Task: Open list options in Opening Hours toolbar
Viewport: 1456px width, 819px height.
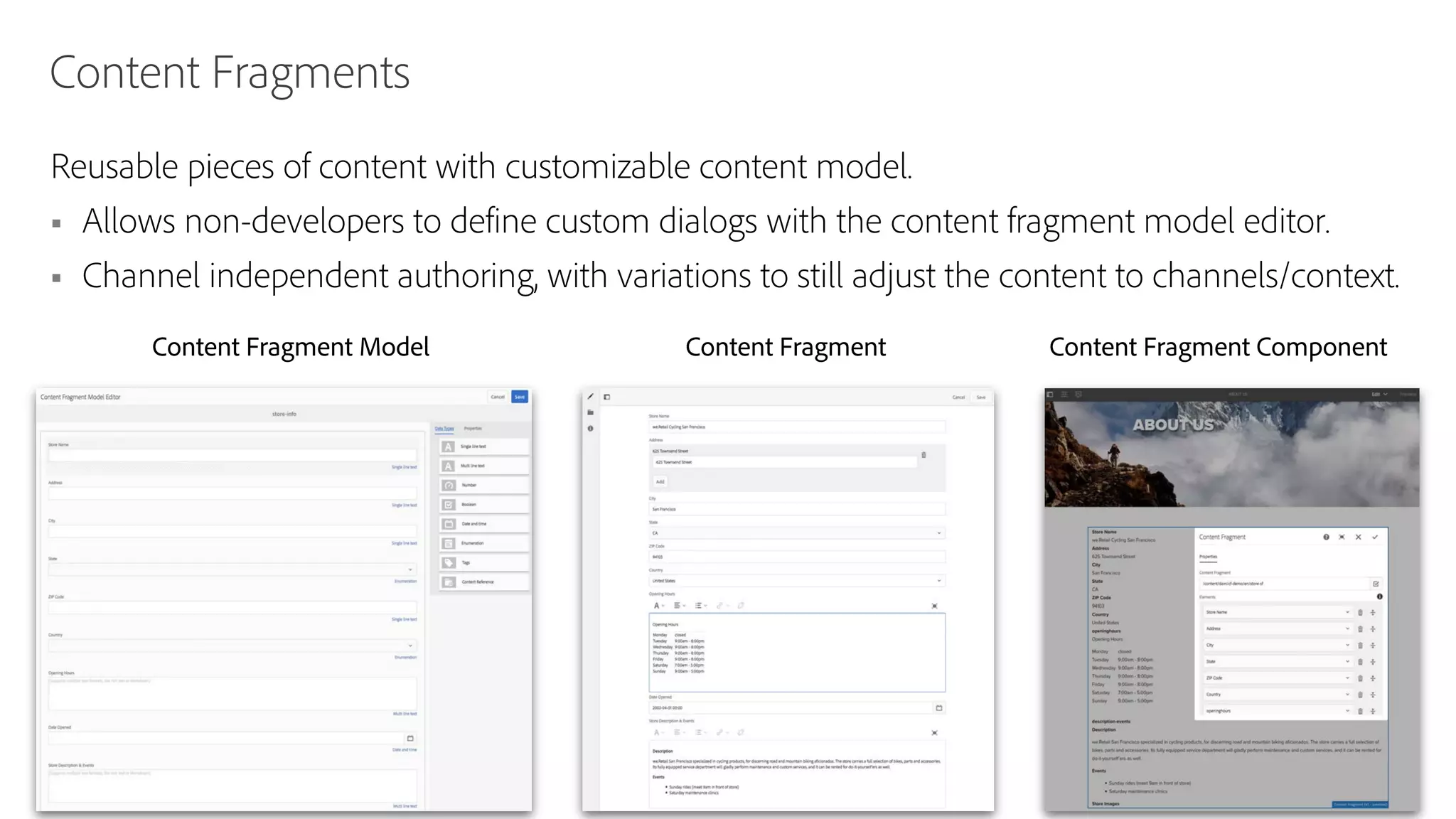Action: coord(700,606)
